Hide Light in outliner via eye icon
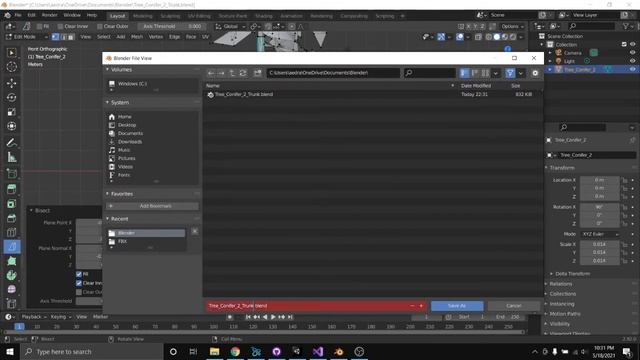 632,61
